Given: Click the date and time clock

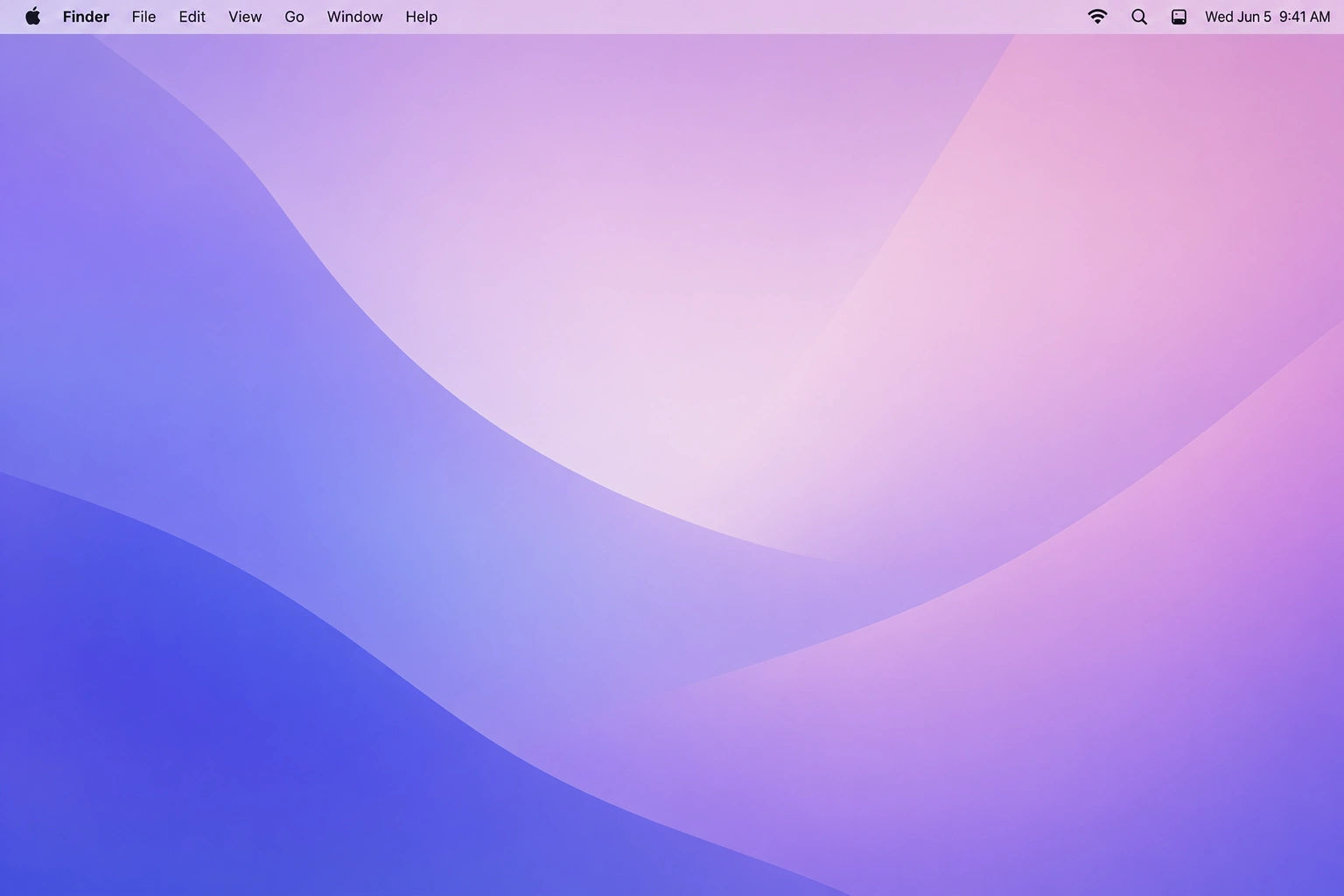Looking at the screenshot, I should (1267, 17).
